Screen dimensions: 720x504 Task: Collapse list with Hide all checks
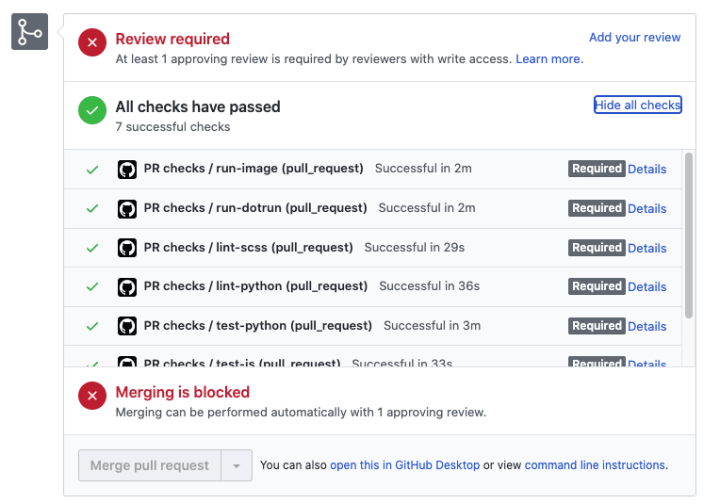(637, 105)
